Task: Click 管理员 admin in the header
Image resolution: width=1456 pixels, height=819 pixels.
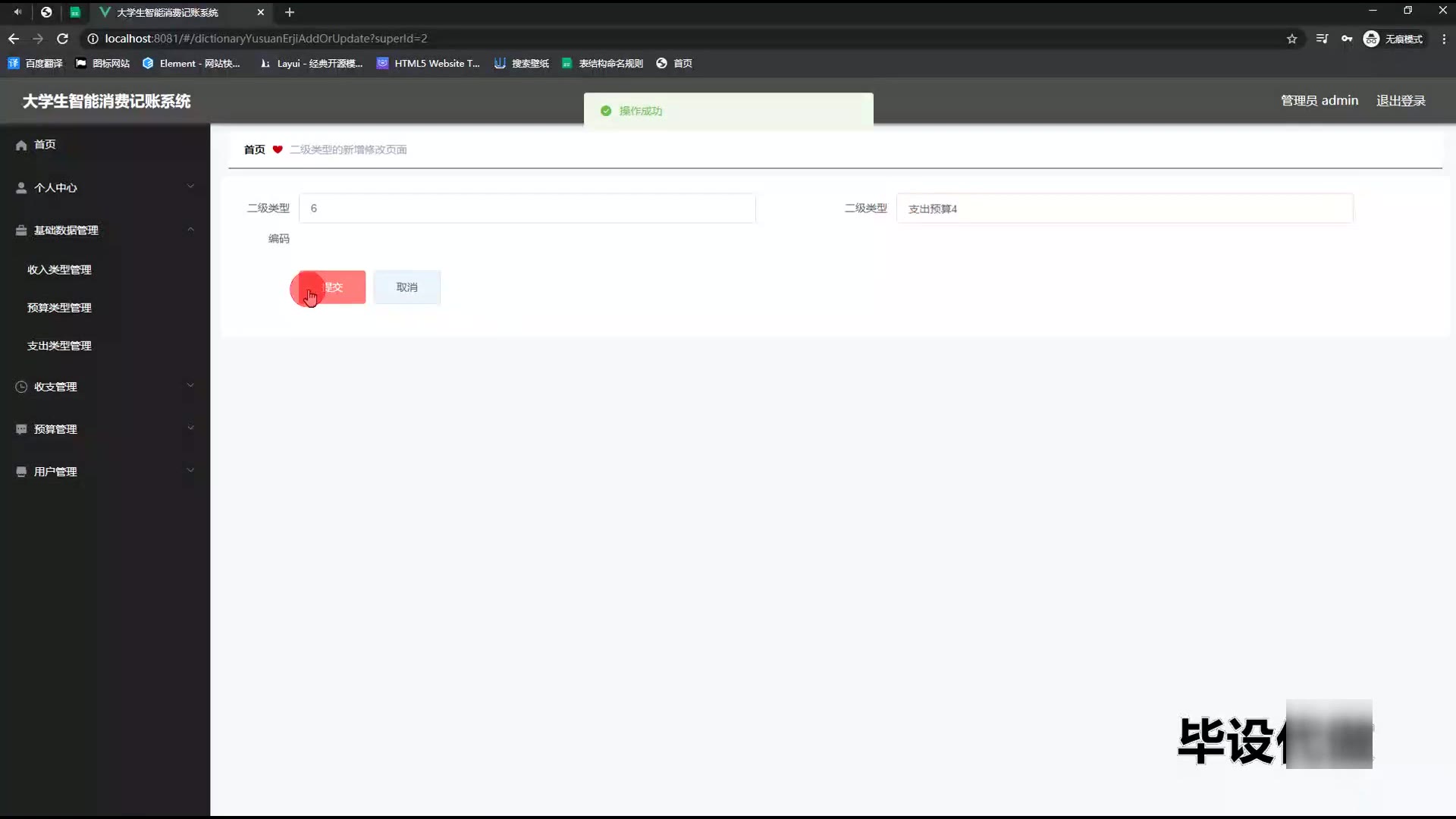Action: pyautogui.click(x=1319, y=101)
